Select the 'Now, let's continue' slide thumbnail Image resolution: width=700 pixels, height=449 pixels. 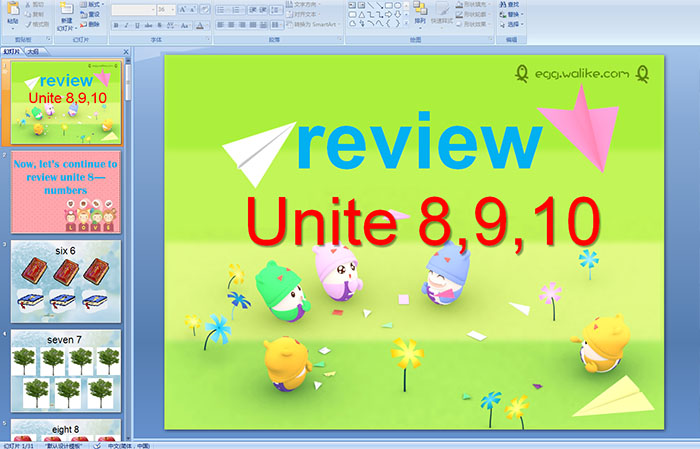pyautogui.click(x=66, y=192)
